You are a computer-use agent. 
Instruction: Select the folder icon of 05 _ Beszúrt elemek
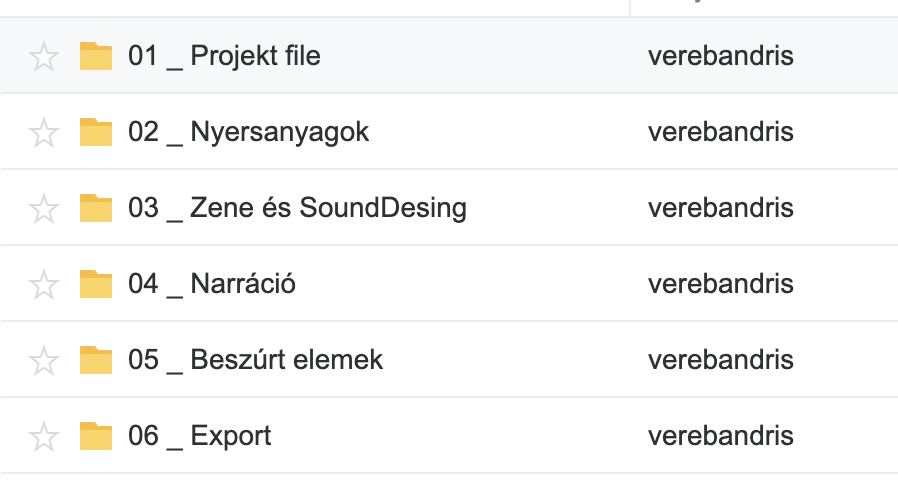point(96,359)
